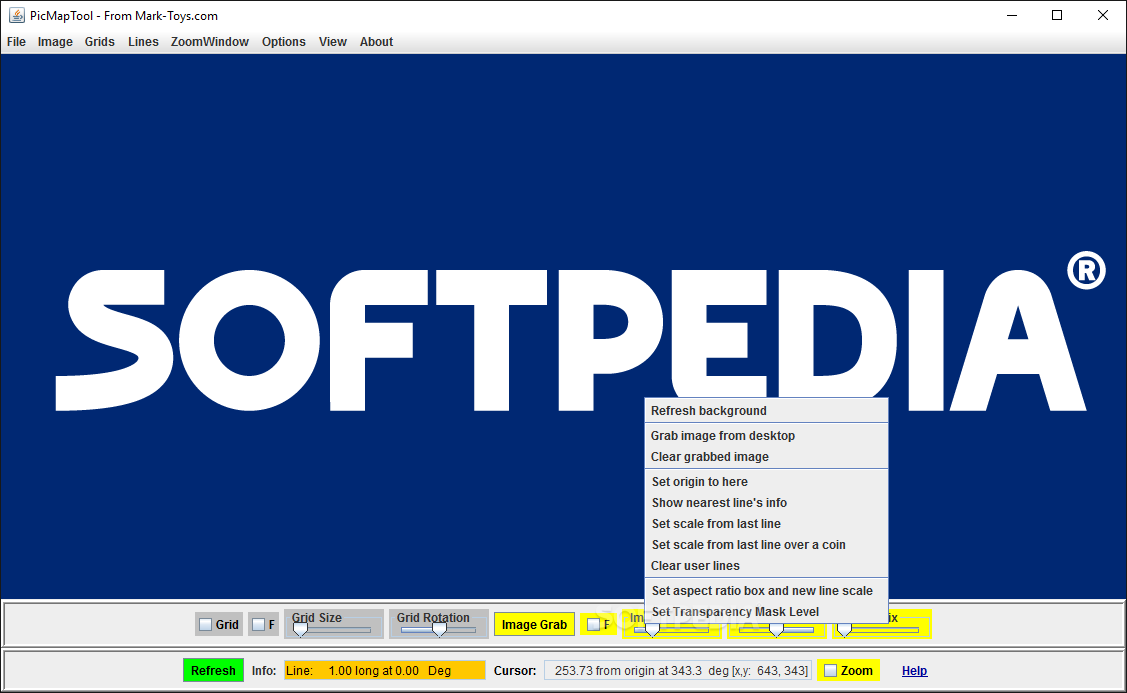Open the View menu
The width and height of the screenshot is (1127, 693).
click(x=332, y=42)
